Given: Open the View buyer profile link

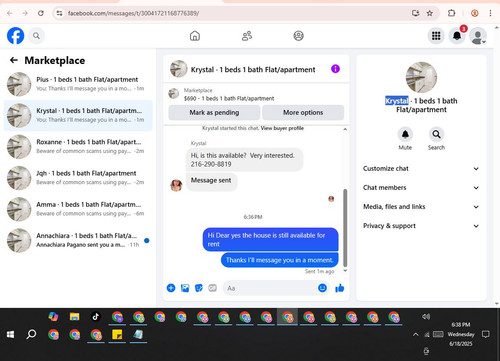Looking at the screenshot, I should 282,128.
